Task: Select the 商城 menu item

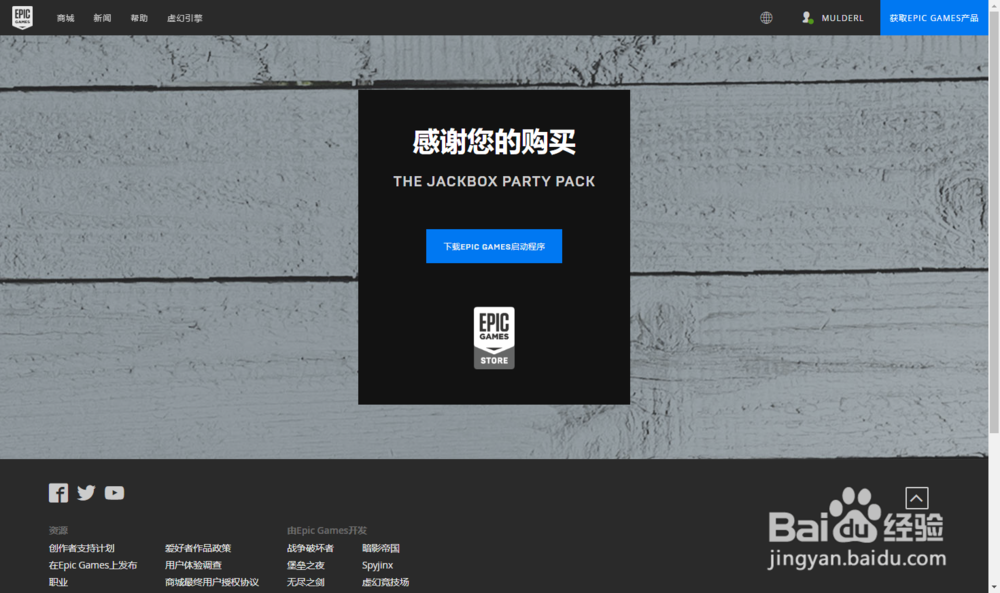Action: coord(65,17)
